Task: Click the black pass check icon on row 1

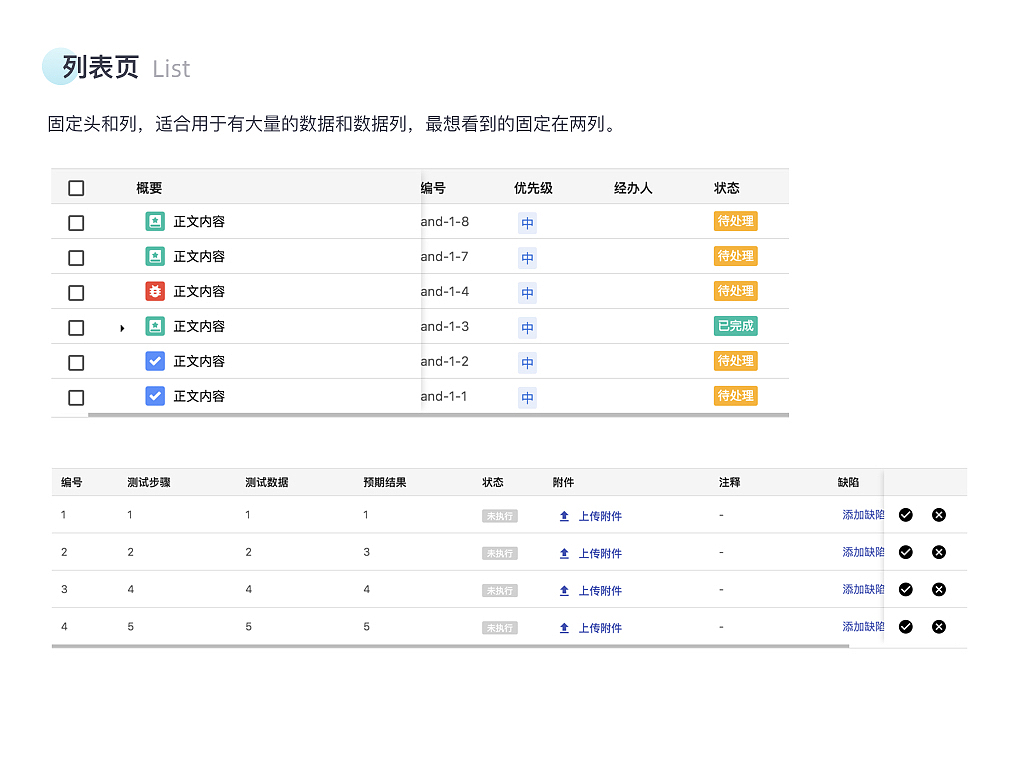Action: coord(905,514)
